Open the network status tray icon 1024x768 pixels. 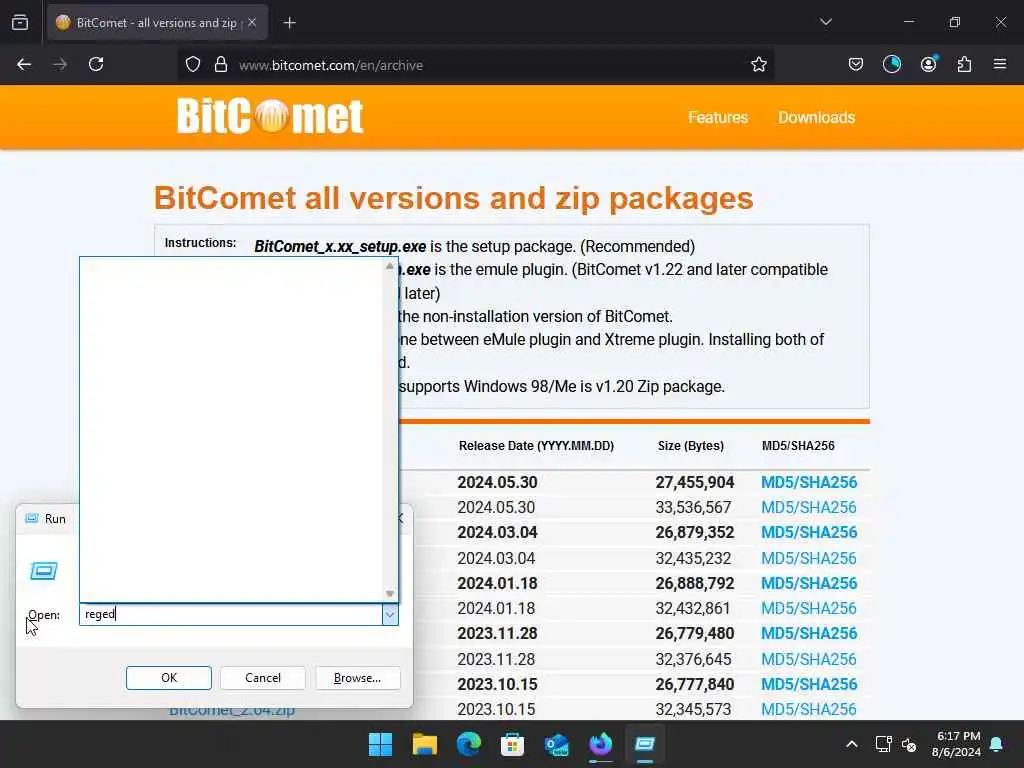tap(883, 744)
